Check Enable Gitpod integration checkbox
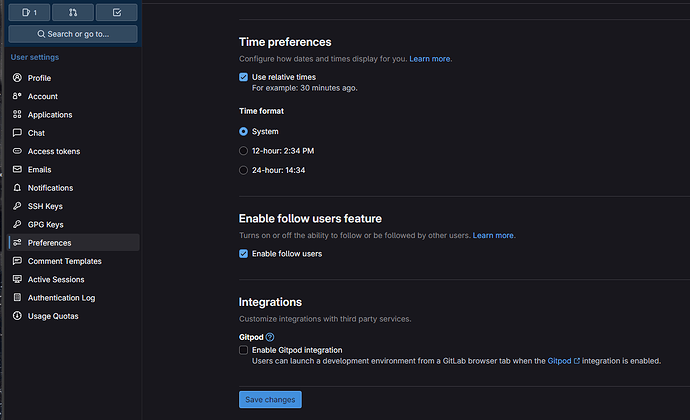 pos(243,350)
